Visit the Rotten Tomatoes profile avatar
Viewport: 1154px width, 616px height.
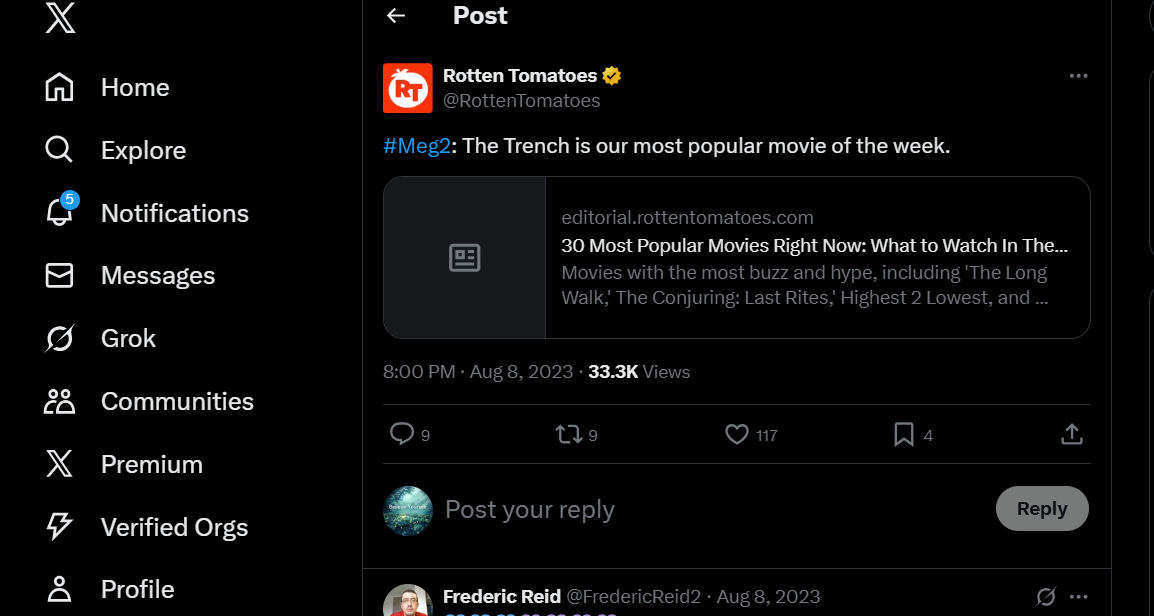pos(408,88)
